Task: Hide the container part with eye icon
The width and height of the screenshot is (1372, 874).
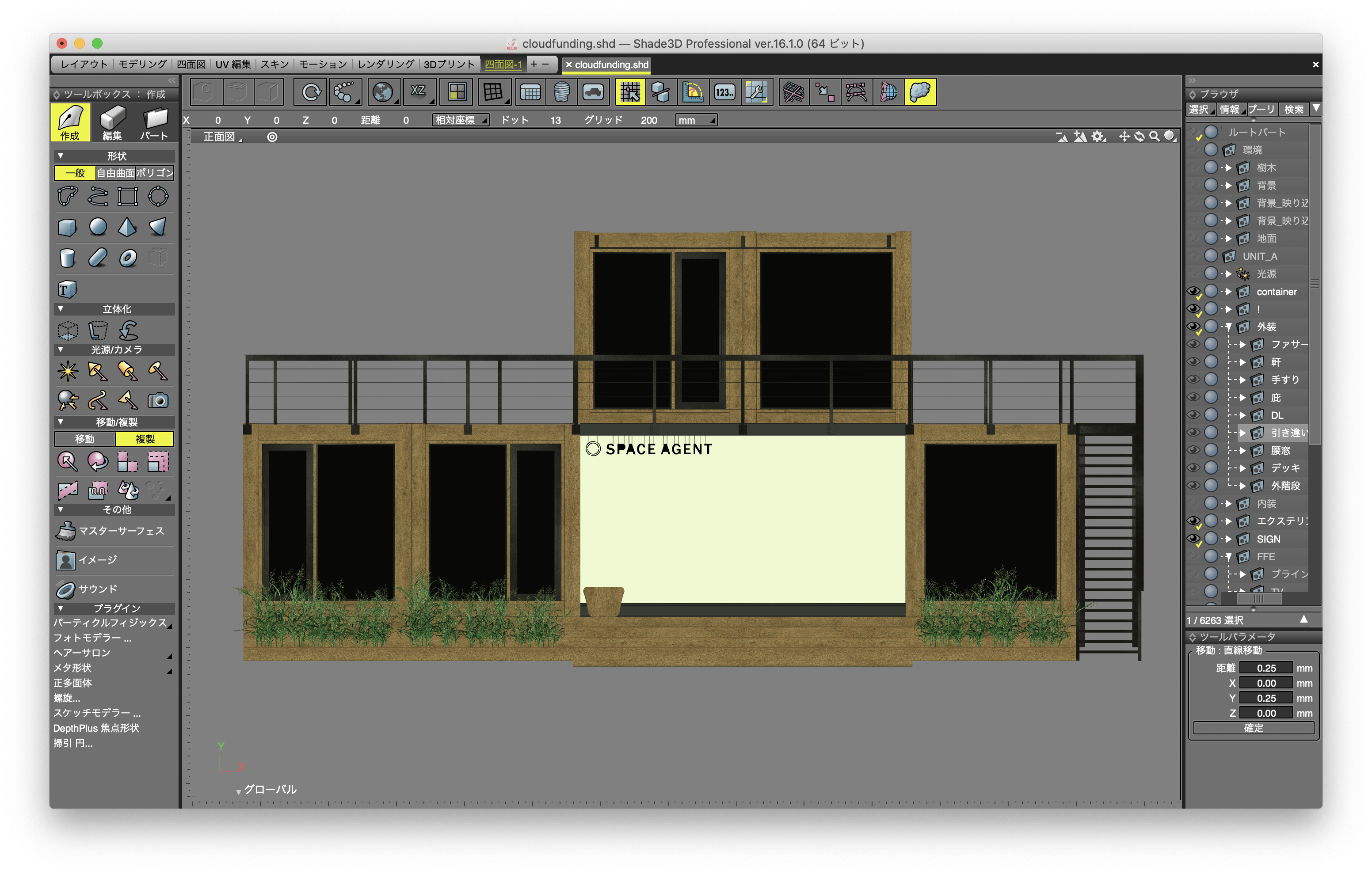Action: click(1193, 292)
